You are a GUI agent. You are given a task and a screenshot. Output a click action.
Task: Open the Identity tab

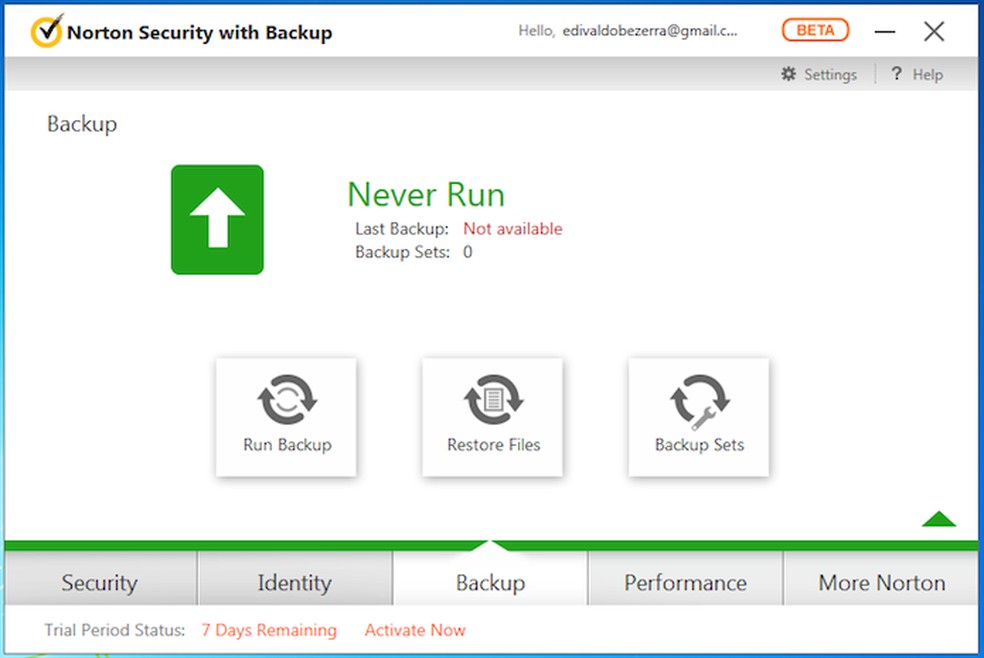pos(294,582)
